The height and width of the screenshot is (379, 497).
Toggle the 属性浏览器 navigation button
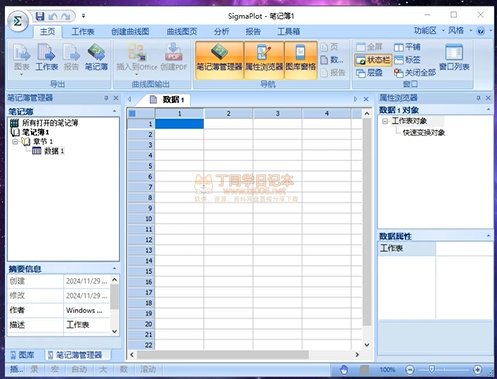(x=264, y=60)
